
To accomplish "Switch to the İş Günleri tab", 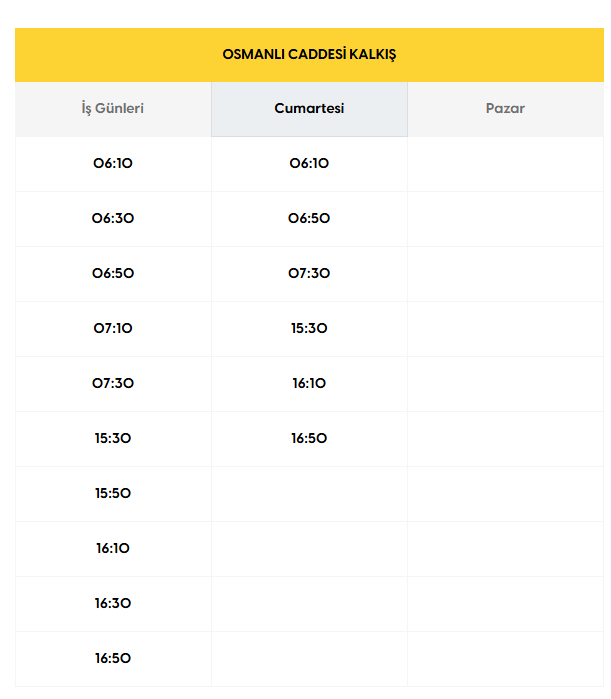I will click(x=113, y=108).
